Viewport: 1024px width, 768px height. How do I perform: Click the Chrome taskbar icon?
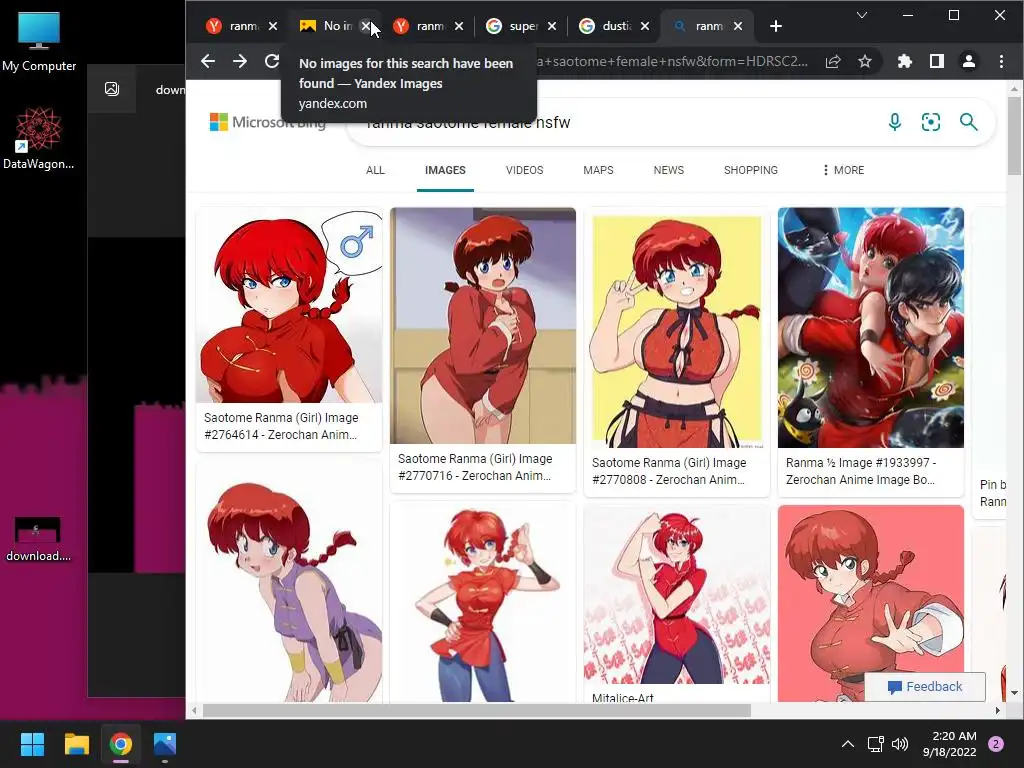pos(121,744)
